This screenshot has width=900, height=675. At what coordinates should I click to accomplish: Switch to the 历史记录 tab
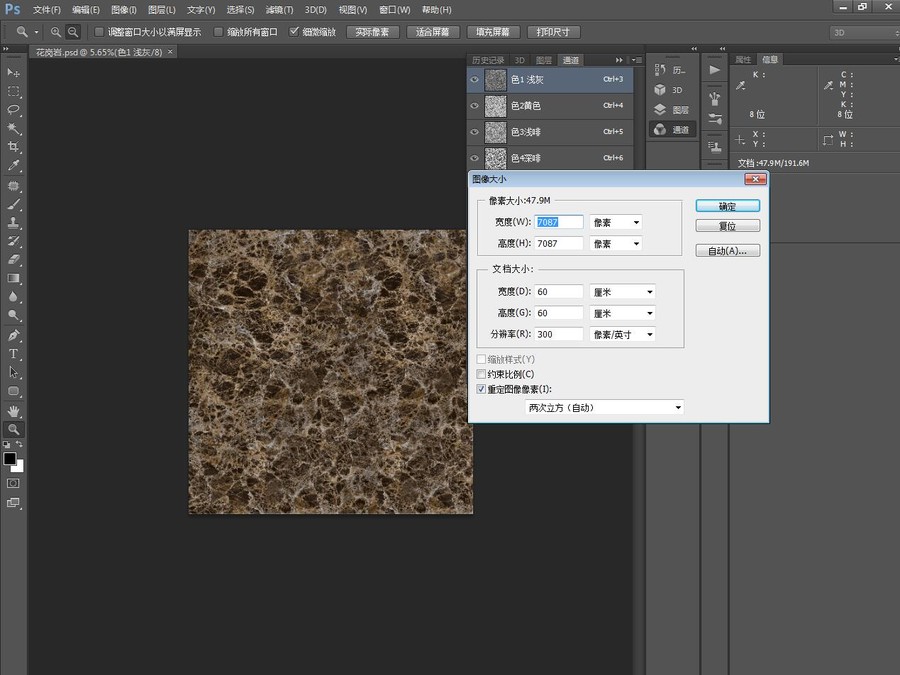[x=488, y=60]
